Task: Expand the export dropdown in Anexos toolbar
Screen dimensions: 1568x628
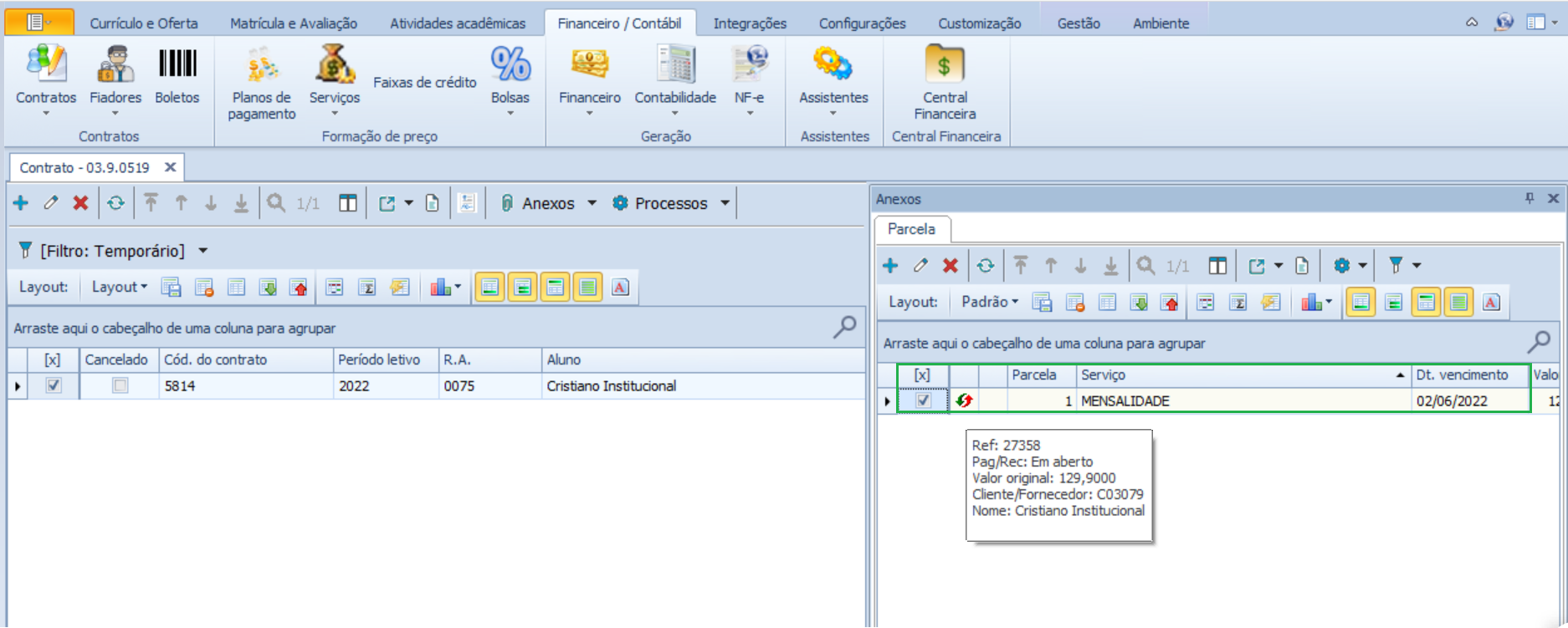Action: tap(1278, 266)
